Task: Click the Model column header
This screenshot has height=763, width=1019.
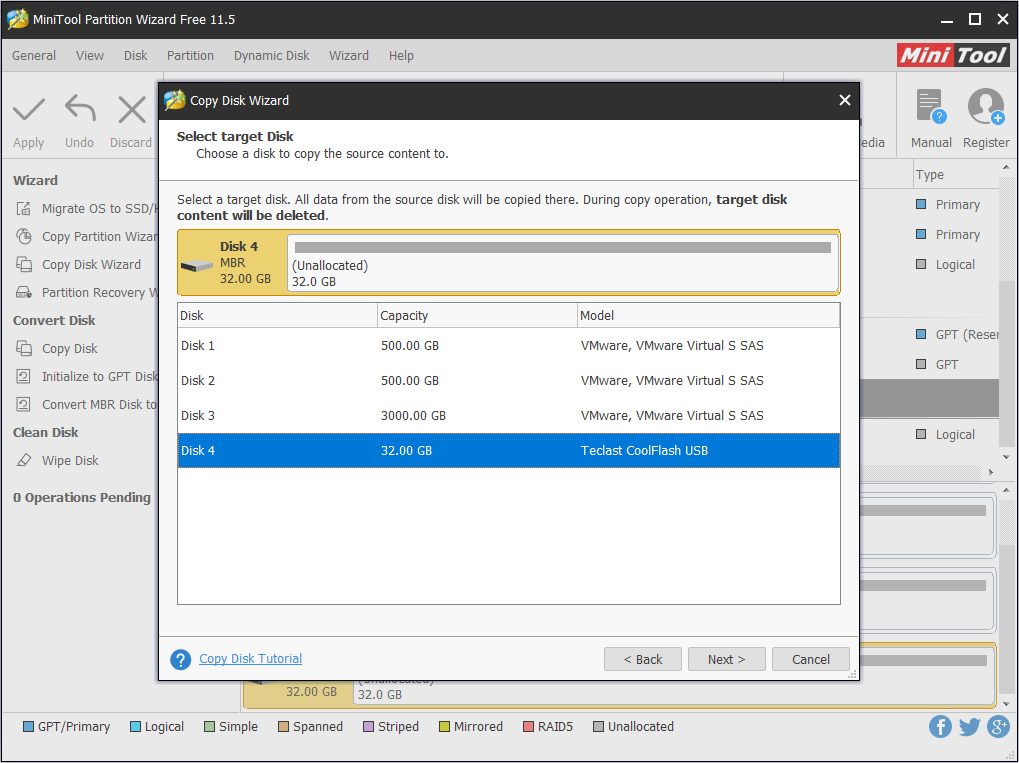Action: point(708,315)
